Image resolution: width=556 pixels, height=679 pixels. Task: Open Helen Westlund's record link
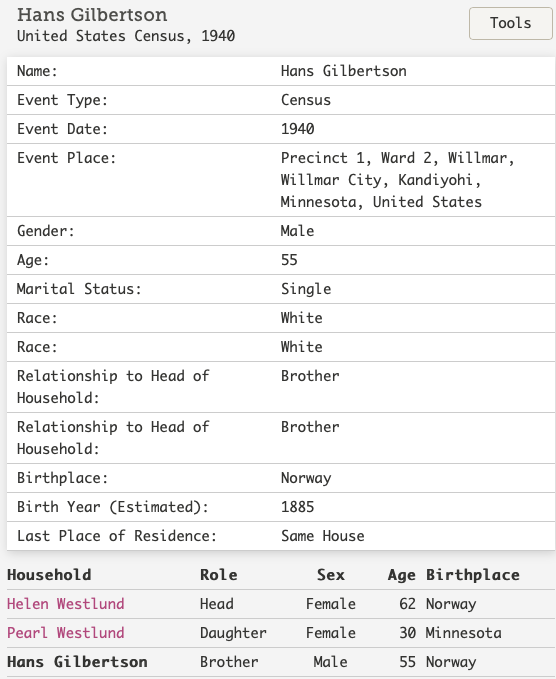click(66, 604)
